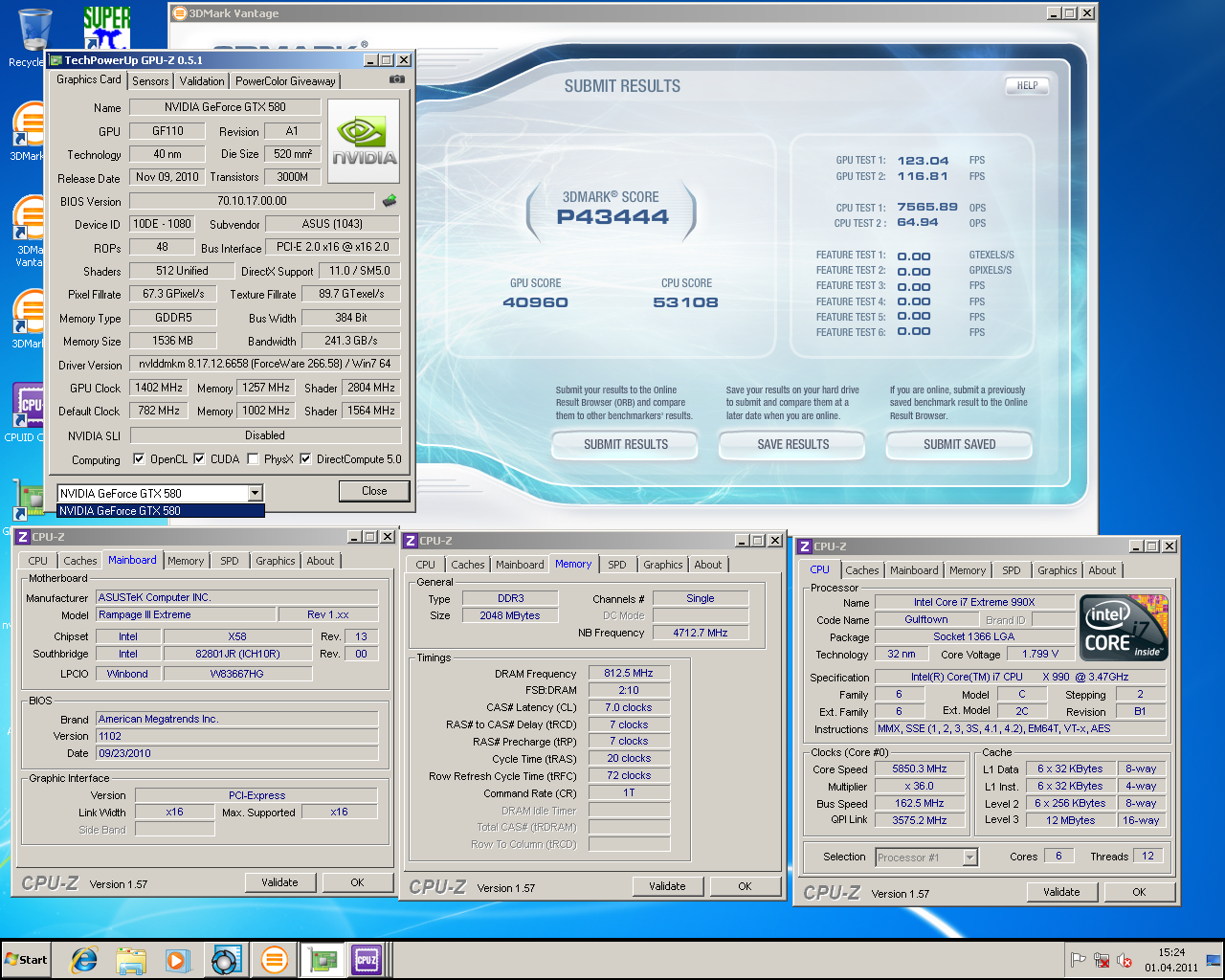Image resolution: width=1225 pixels, height=980 pixels.
Task: Click the Save Results button
Action: [793, 444]
